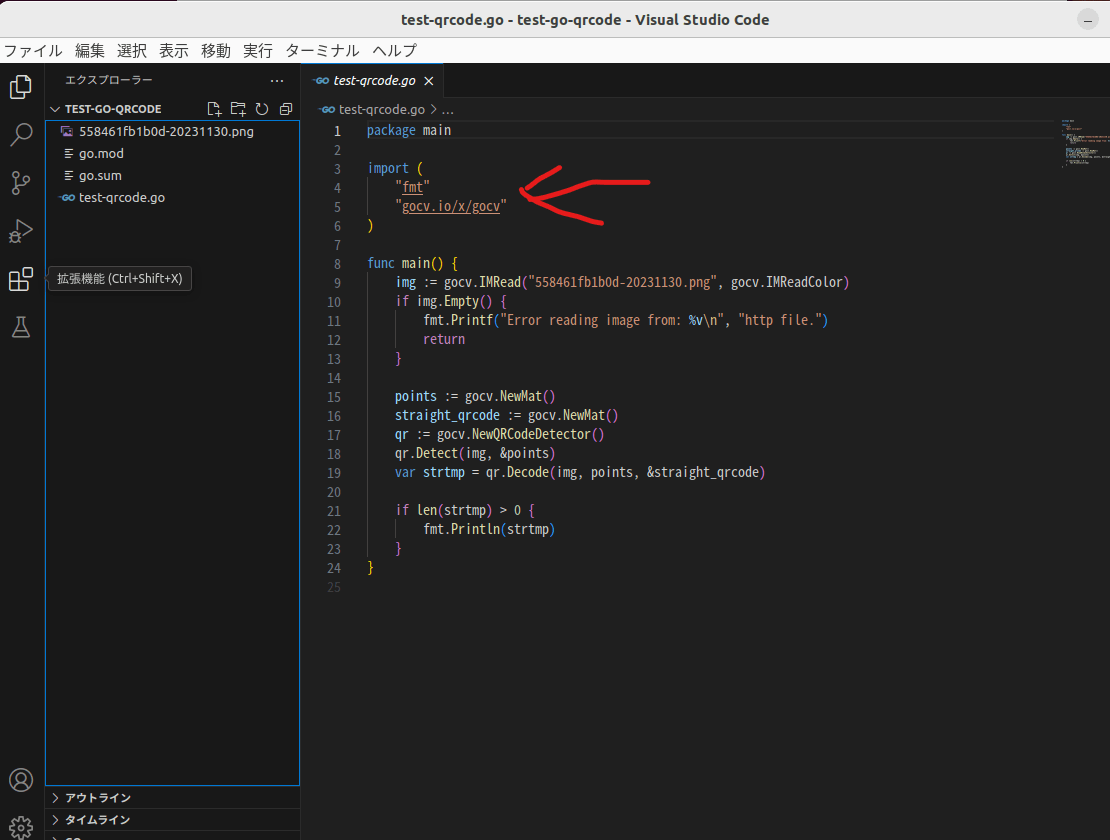
Task: Click breadcrumb chevron after test-qrcode.go
Action: tap(433, 110)
